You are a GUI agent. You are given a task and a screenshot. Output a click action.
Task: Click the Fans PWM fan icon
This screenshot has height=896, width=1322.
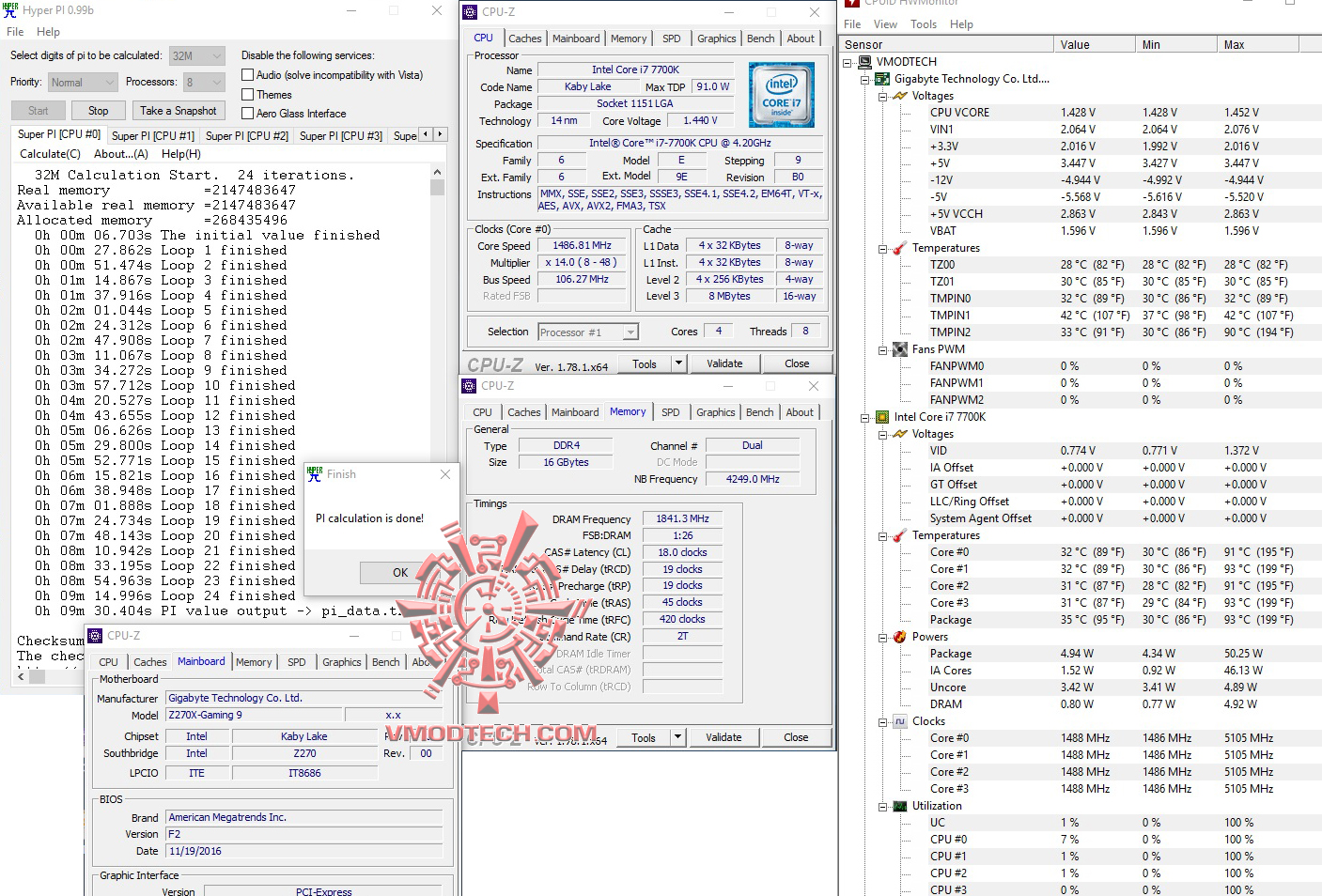[900, 349]
